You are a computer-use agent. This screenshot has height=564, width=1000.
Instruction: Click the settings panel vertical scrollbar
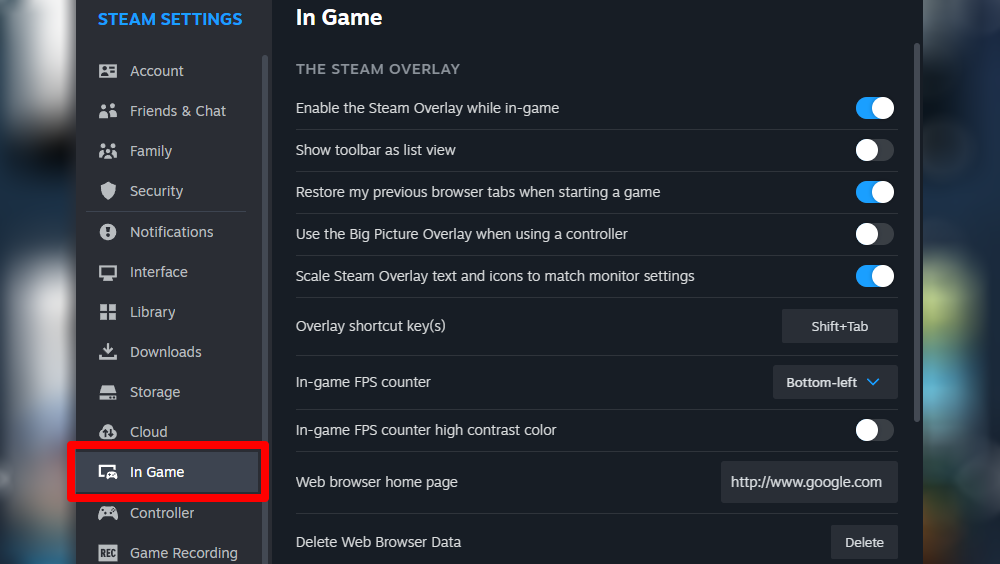click(916, 230)
